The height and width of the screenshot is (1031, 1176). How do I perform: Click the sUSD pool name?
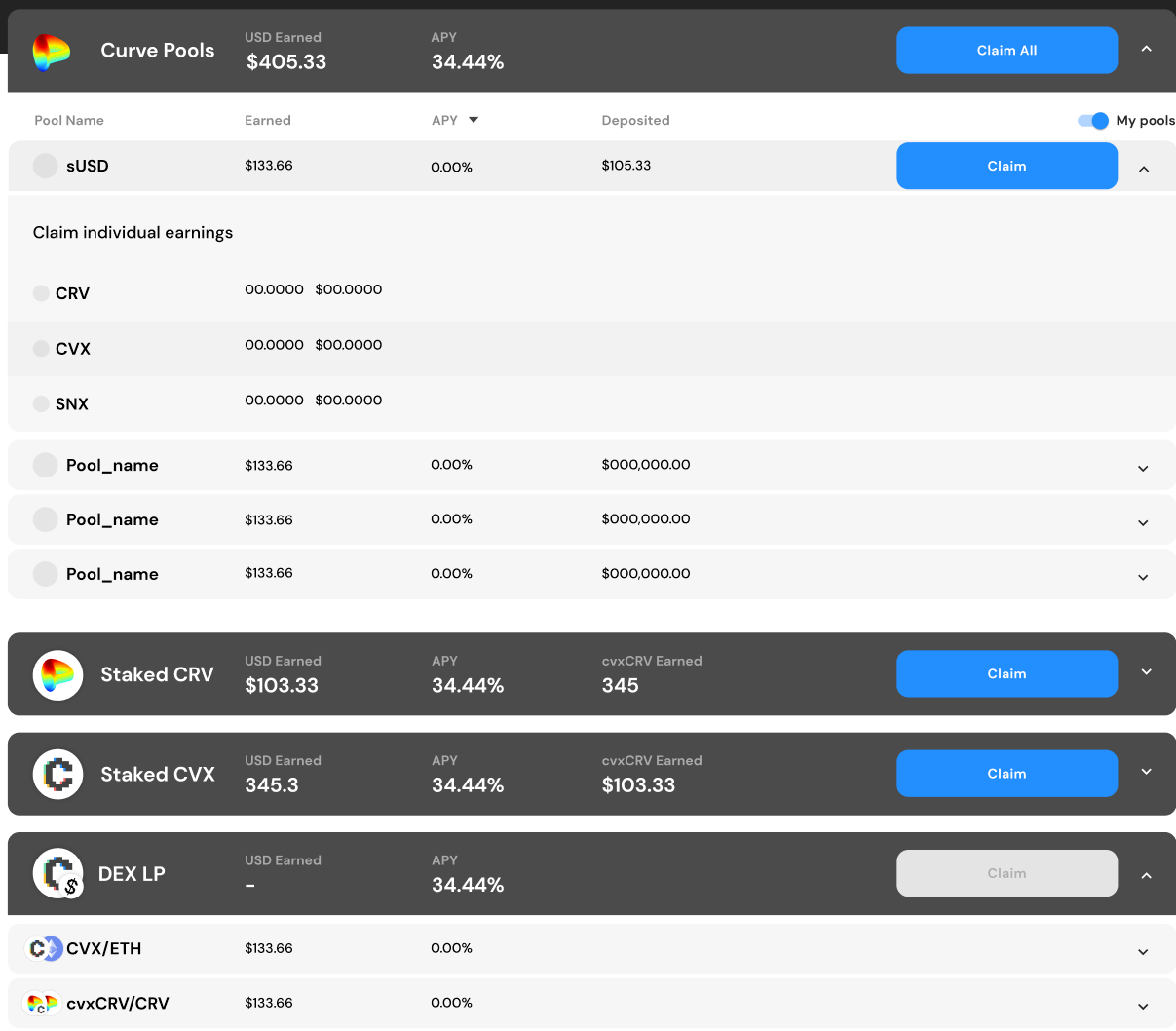pos(88,166)
